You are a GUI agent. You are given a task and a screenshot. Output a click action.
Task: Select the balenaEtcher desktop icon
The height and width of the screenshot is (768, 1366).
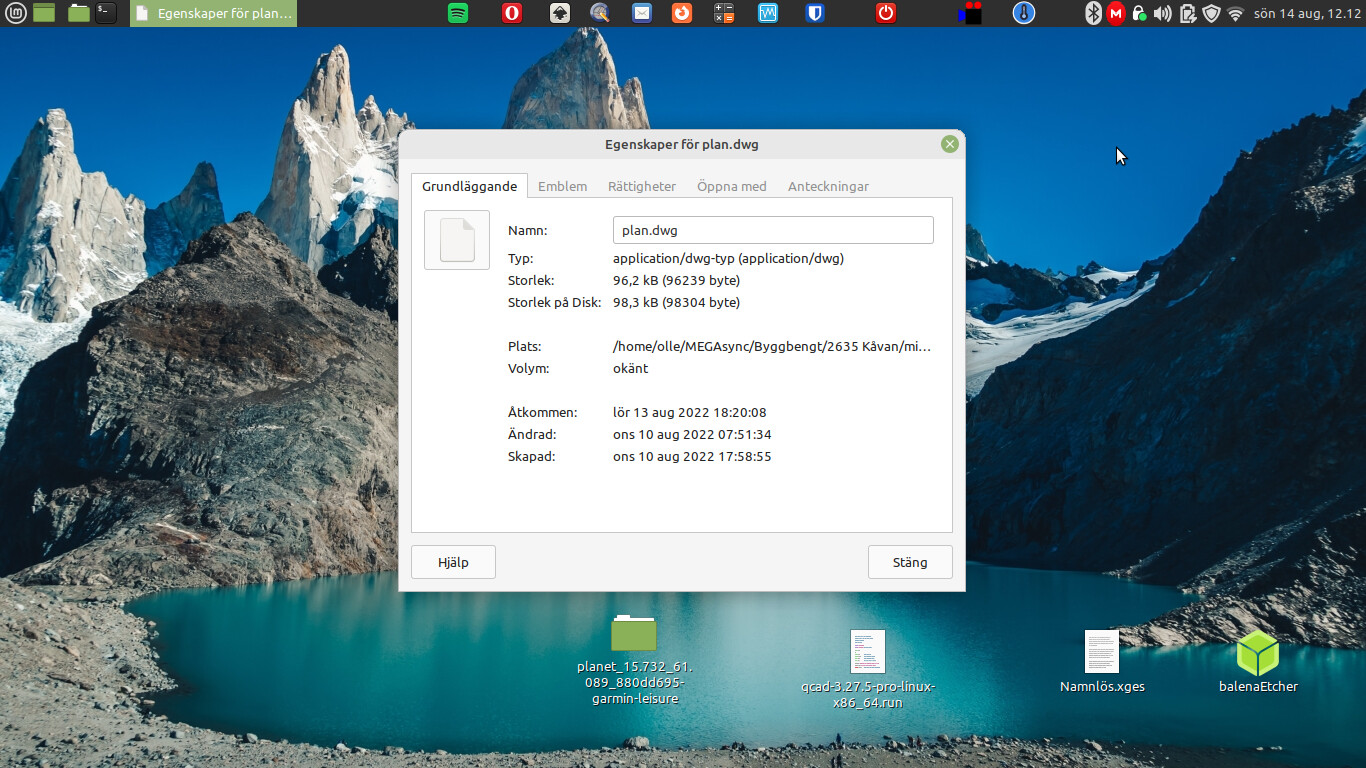point(1258,655)
